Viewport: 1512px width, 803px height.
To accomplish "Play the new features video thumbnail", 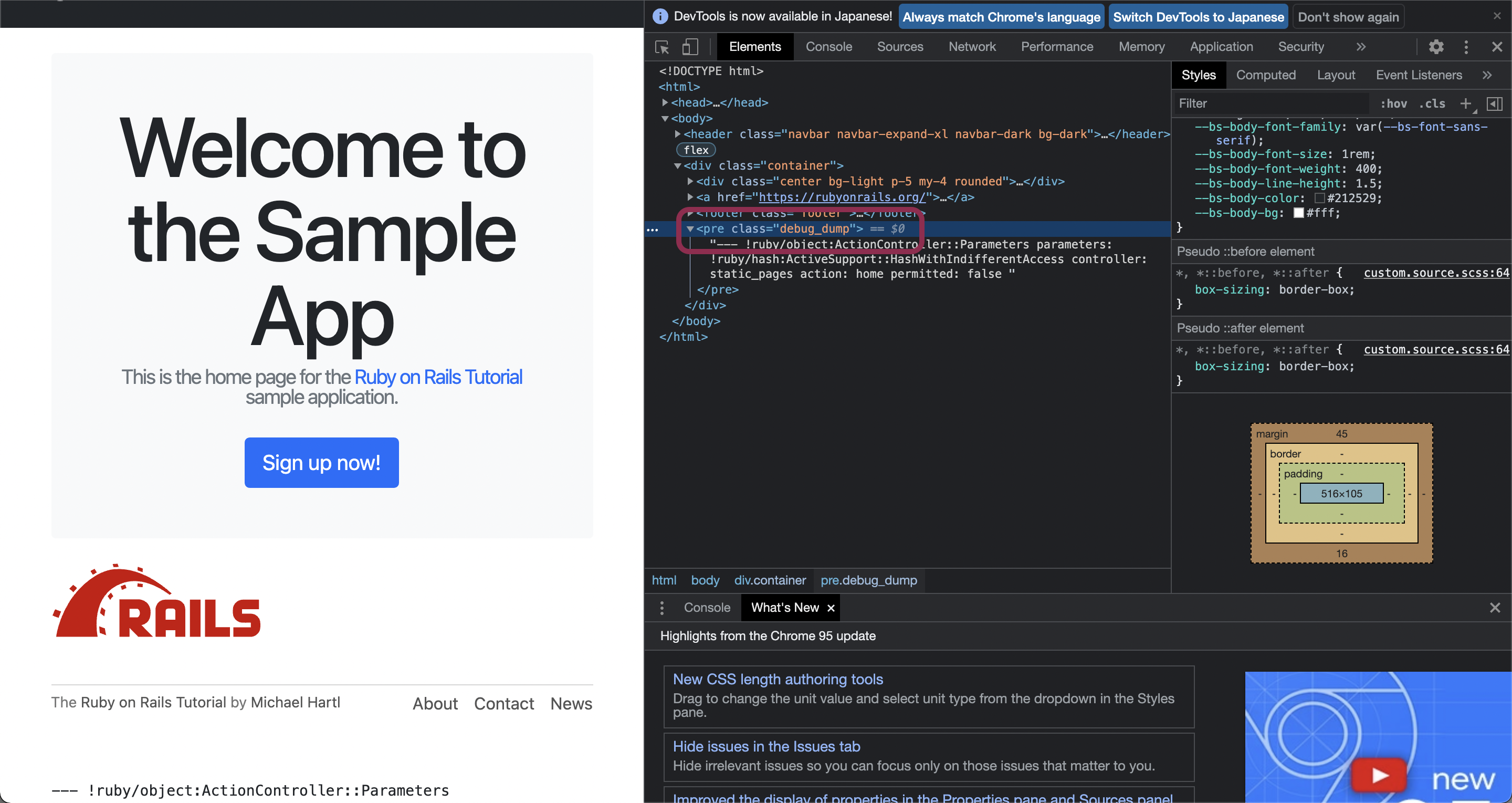I will click(1379, 774).
